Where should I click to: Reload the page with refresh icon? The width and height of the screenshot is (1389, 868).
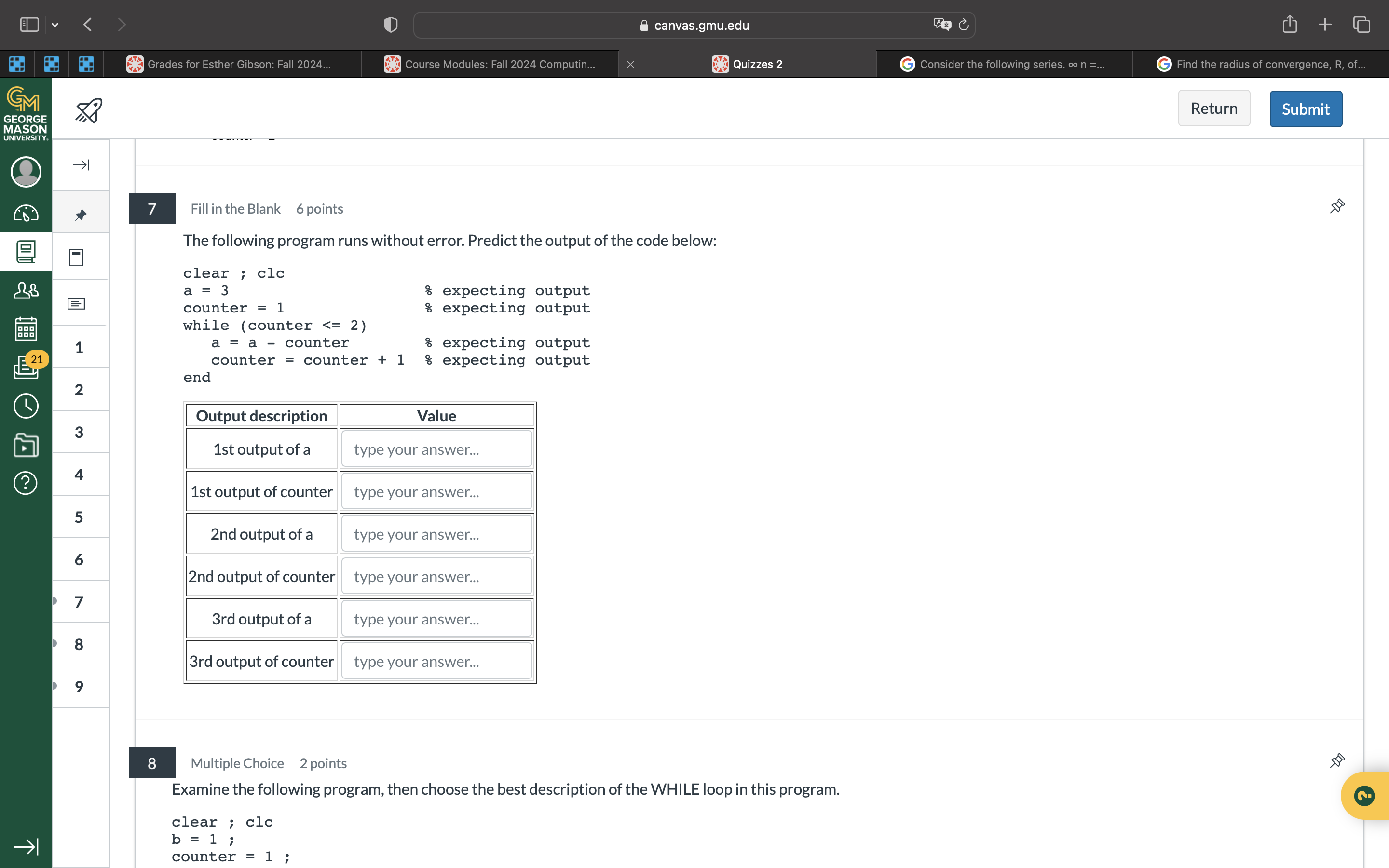click(964, 25)
